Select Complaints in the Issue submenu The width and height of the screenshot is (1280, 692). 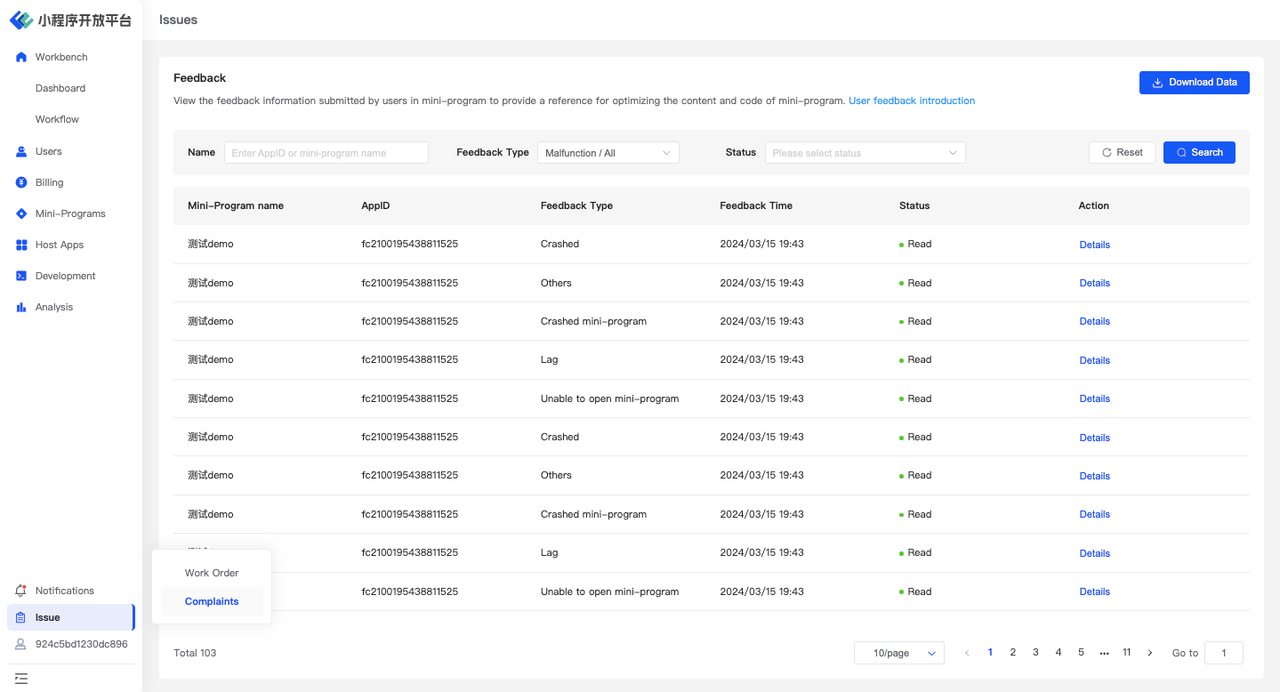(x=211, y=602)
